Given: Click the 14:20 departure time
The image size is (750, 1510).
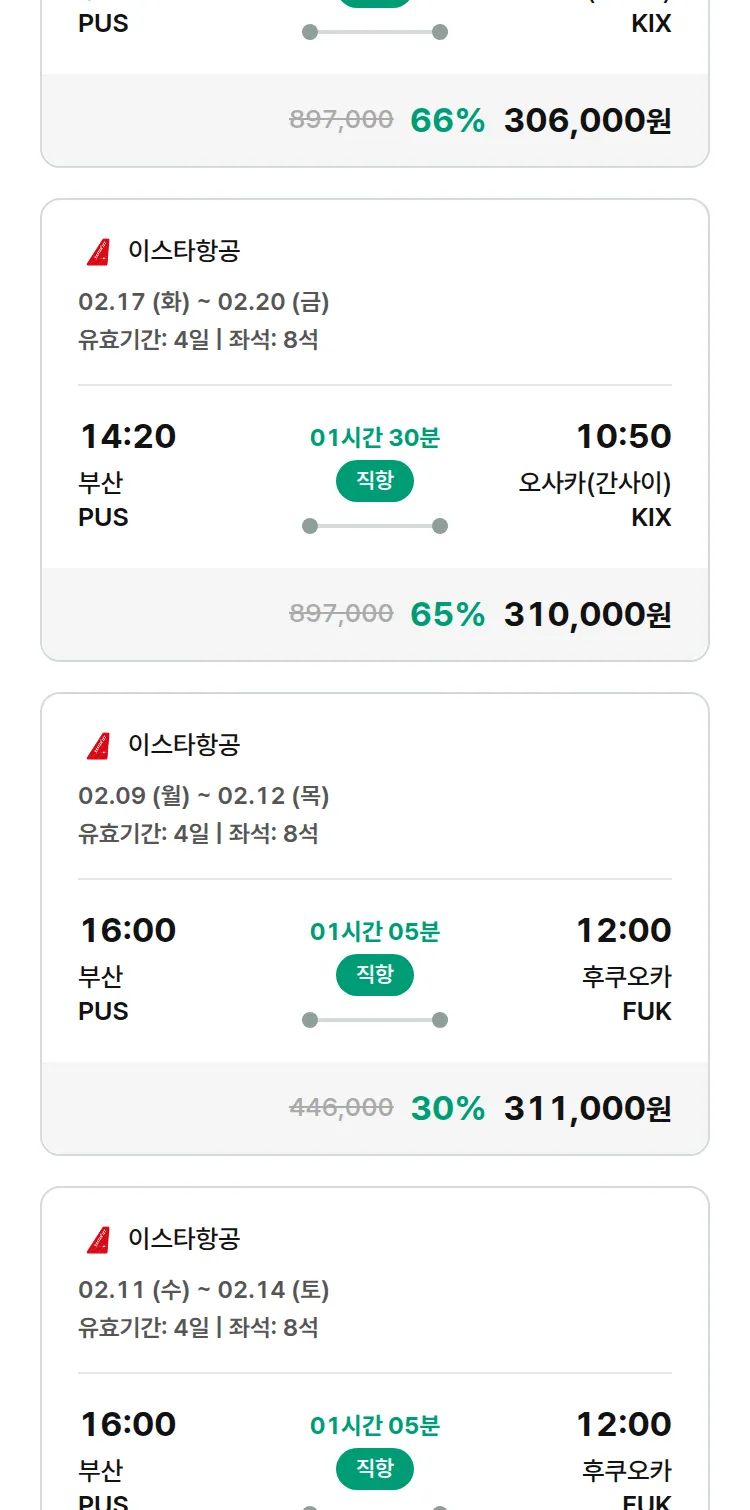Looking at the screenshot, I should coord(128,436).
